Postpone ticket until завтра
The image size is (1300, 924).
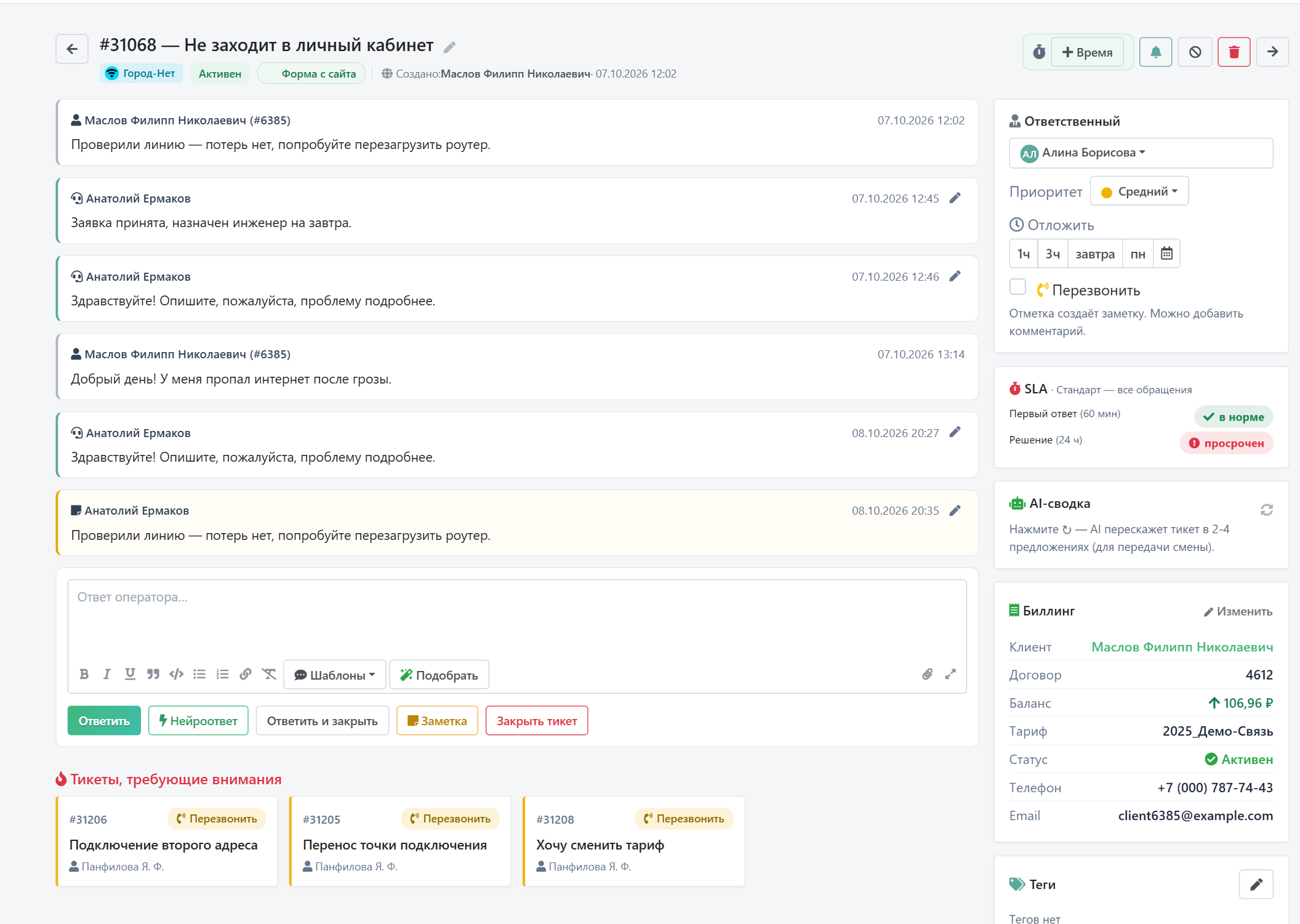click(1094, 254)
